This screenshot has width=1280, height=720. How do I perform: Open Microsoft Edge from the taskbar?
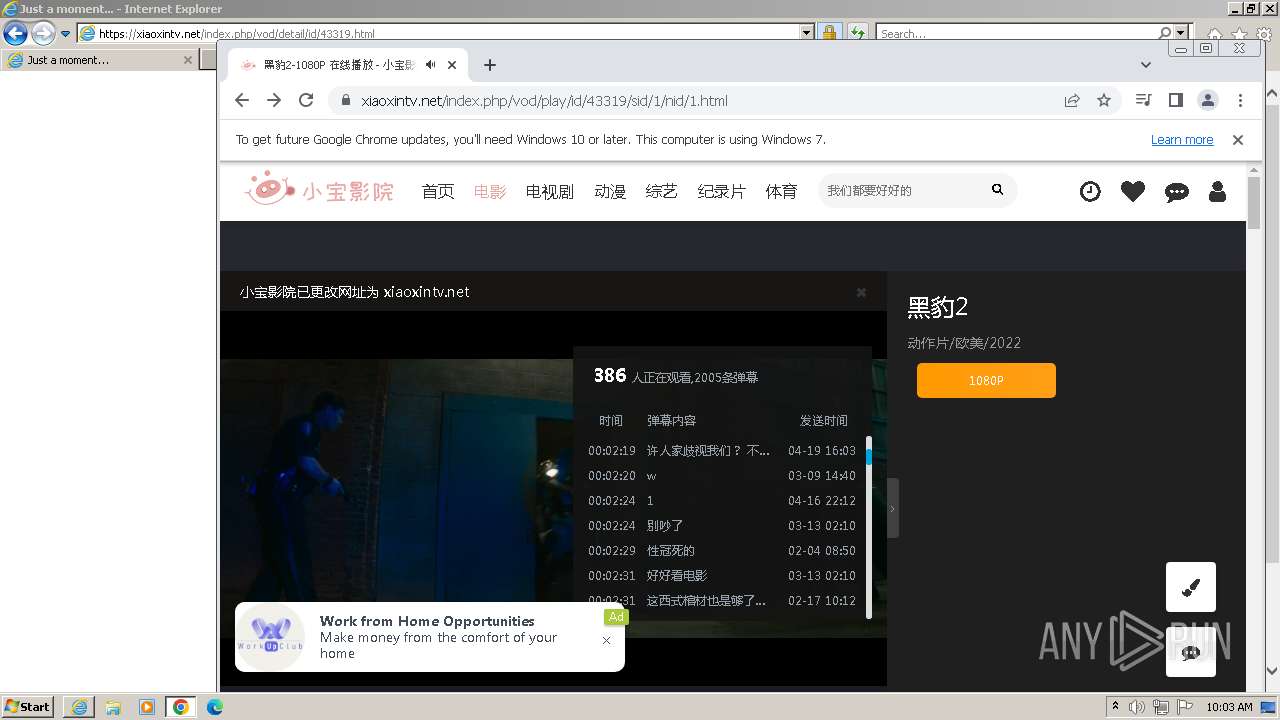point(215,707)
